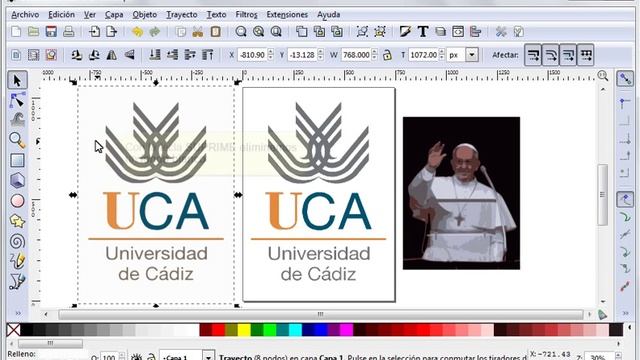Toggle snap to paths button
640x360 pixels.
click(625, 217)
